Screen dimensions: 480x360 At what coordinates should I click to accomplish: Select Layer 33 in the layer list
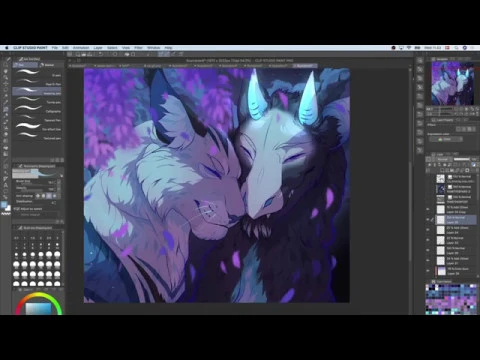[x=456, y=240]
